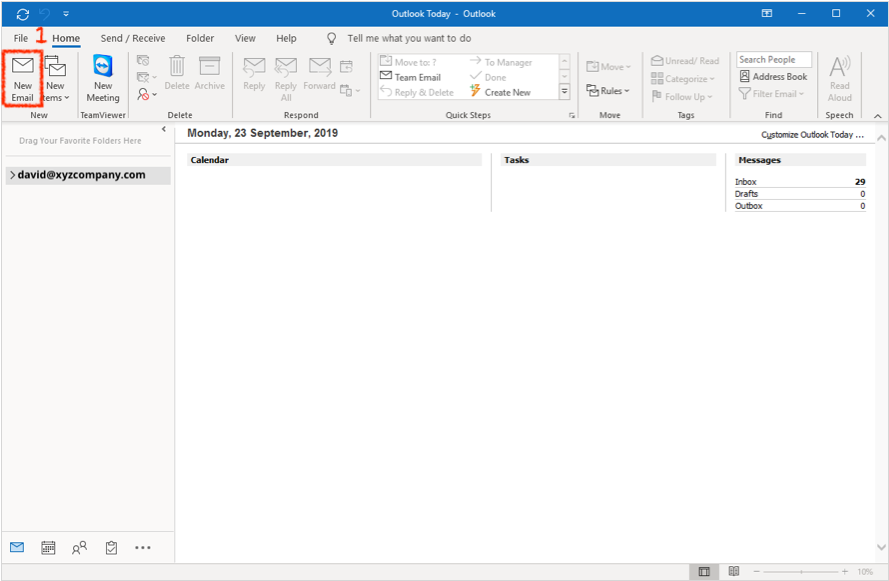Viewport: 889px width, 581px height.
Task: Open the File menu tab
Action: (21, 38)
